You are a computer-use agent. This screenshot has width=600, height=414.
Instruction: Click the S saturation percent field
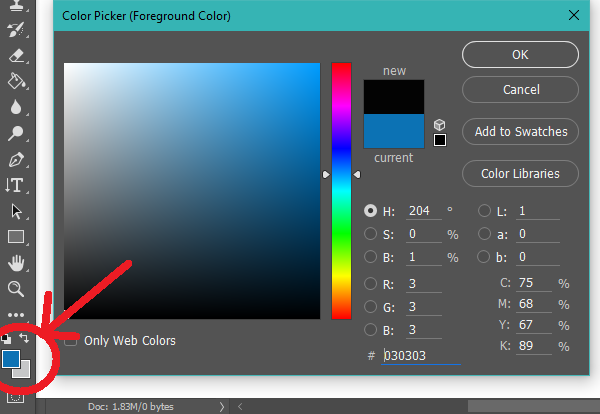[x=424, y=234]
